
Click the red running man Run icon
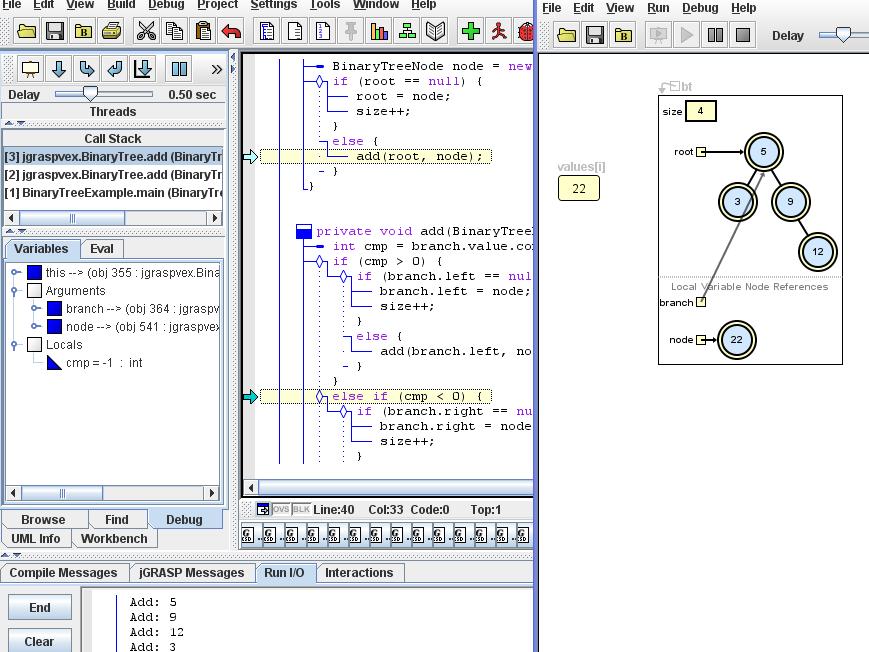pos(499,31)
